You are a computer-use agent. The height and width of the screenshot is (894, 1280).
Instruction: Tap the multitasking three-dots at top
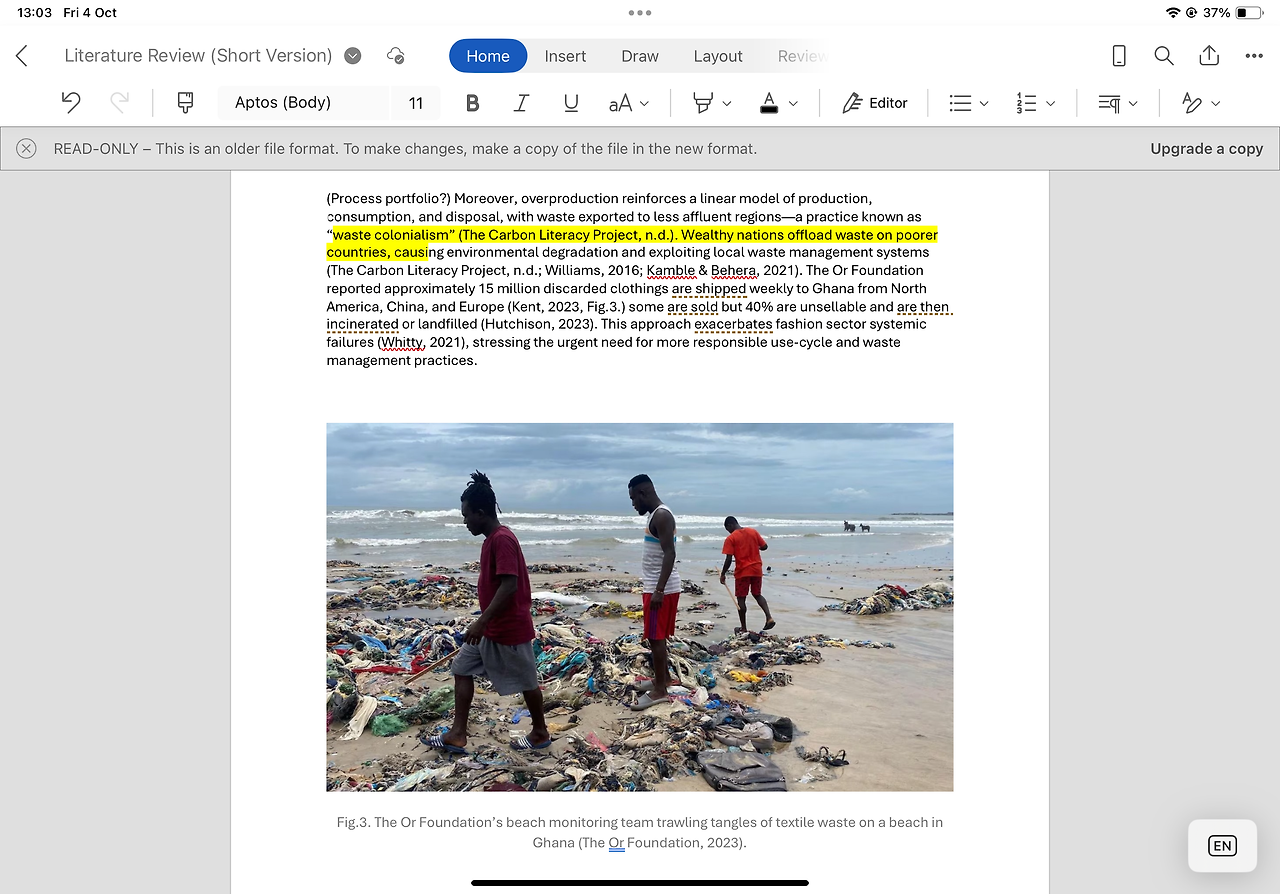click(640, 13)
